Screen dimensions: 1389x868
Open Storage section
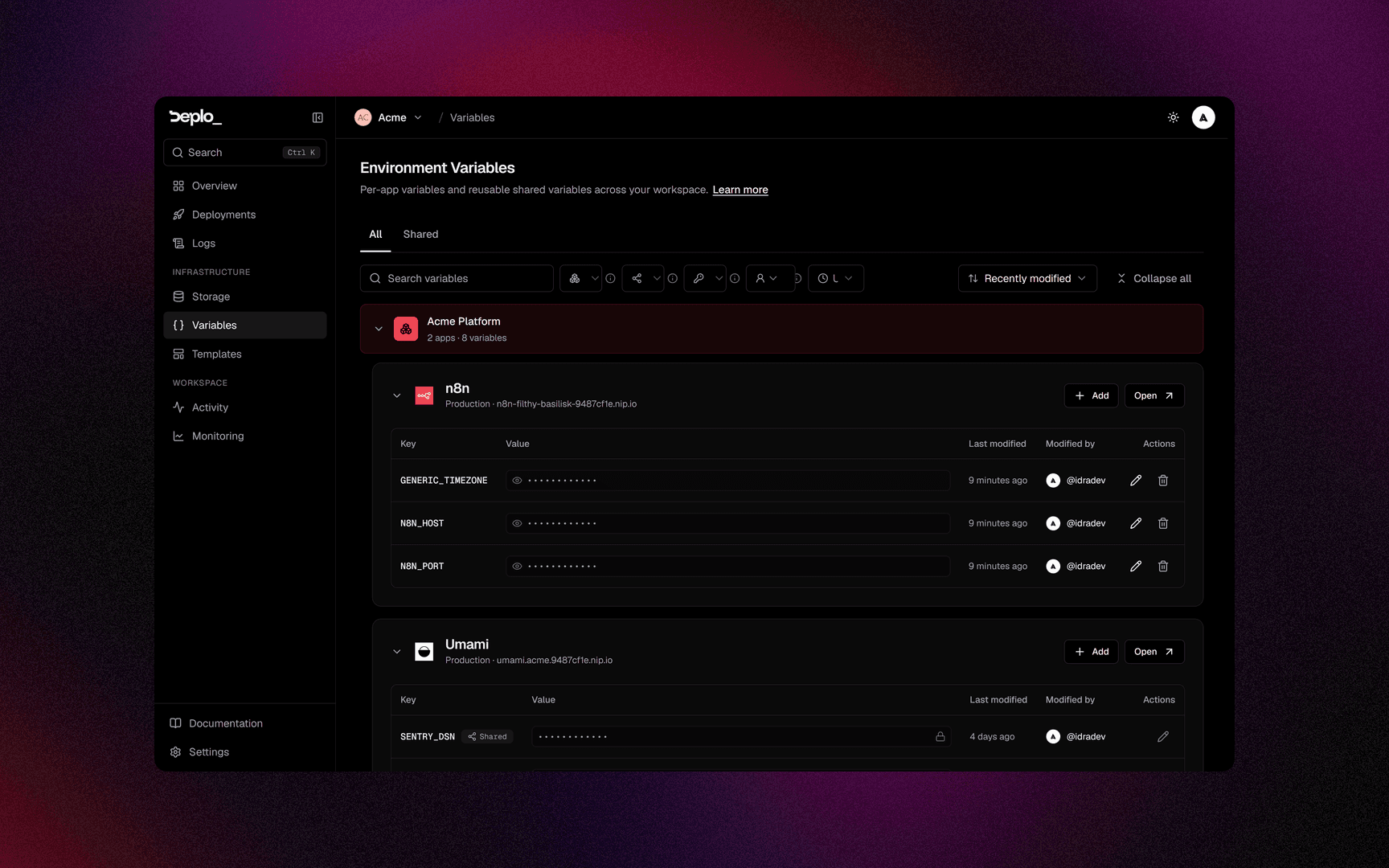click(245, 297)
